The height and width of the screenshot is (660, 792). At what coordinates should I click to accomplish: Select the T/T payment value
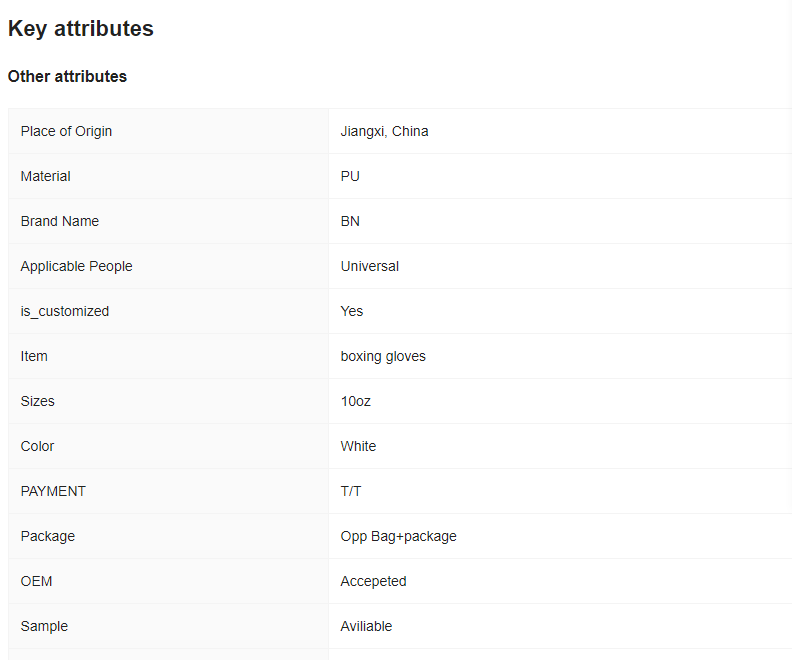coord(351,491)
